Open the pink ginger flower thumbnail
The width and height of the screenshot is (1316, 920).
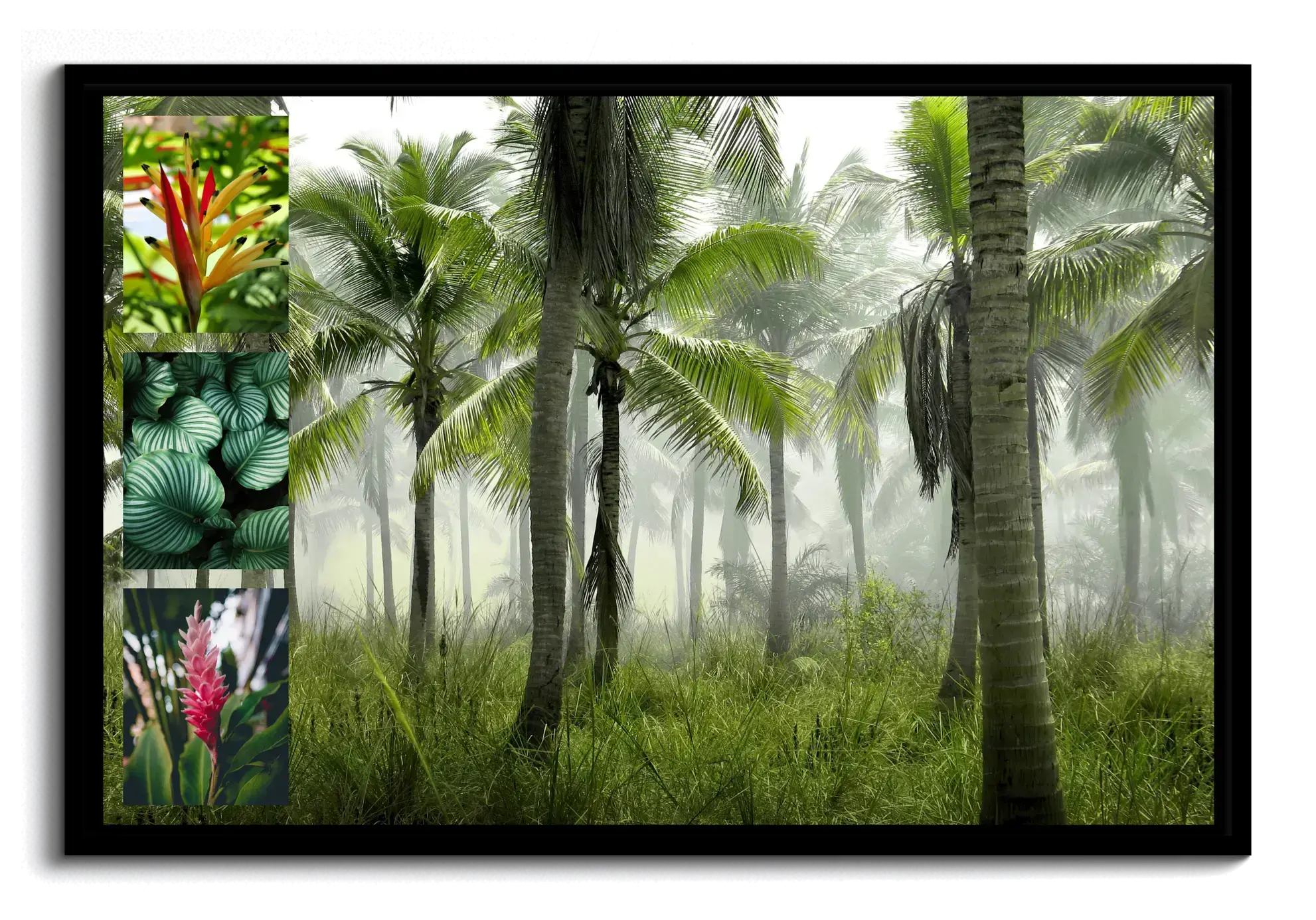click(206, 696)
